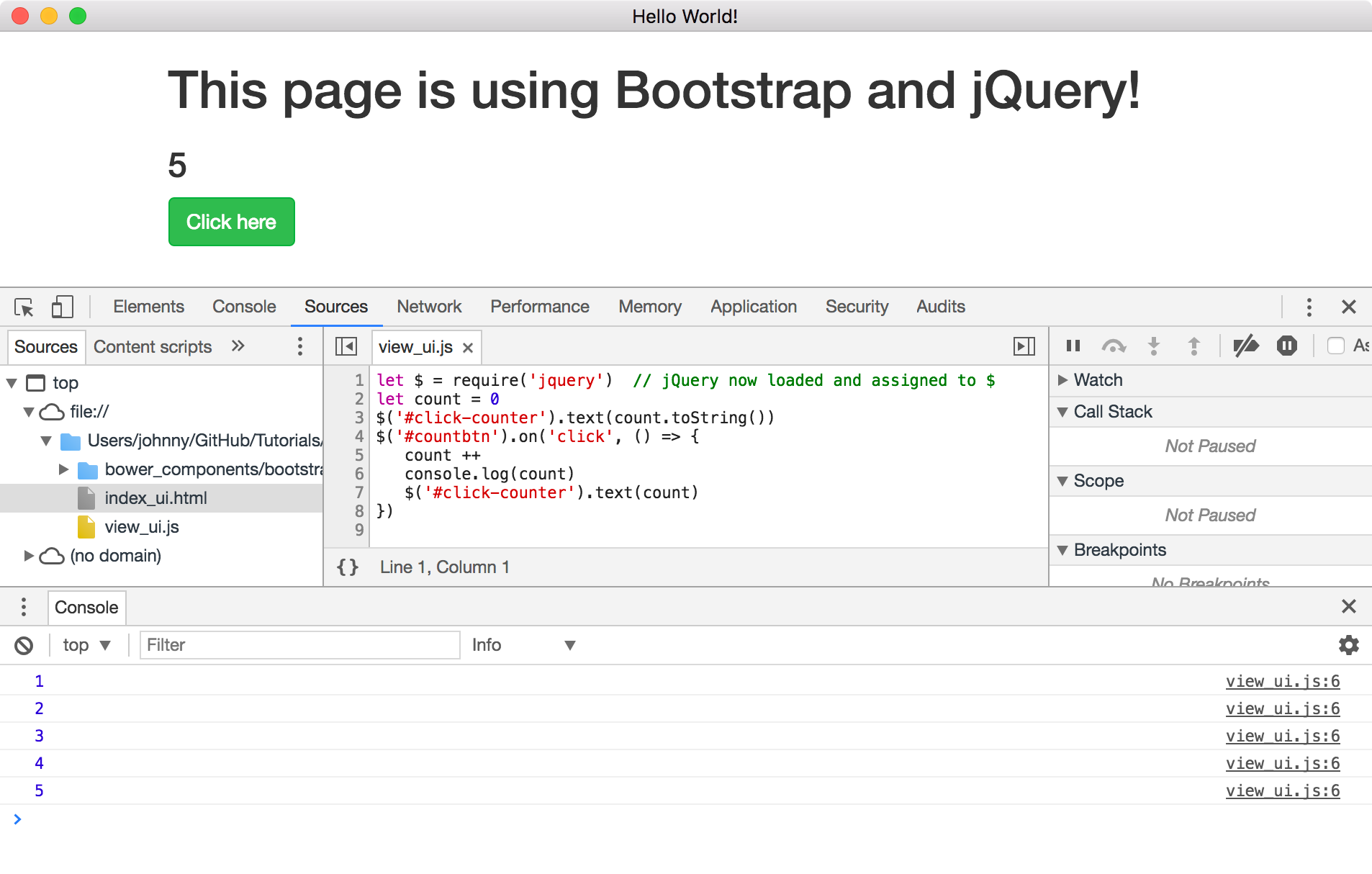Open view_ui.js:6 link for log 4

pyautogui.click(x=1283, y=763)
